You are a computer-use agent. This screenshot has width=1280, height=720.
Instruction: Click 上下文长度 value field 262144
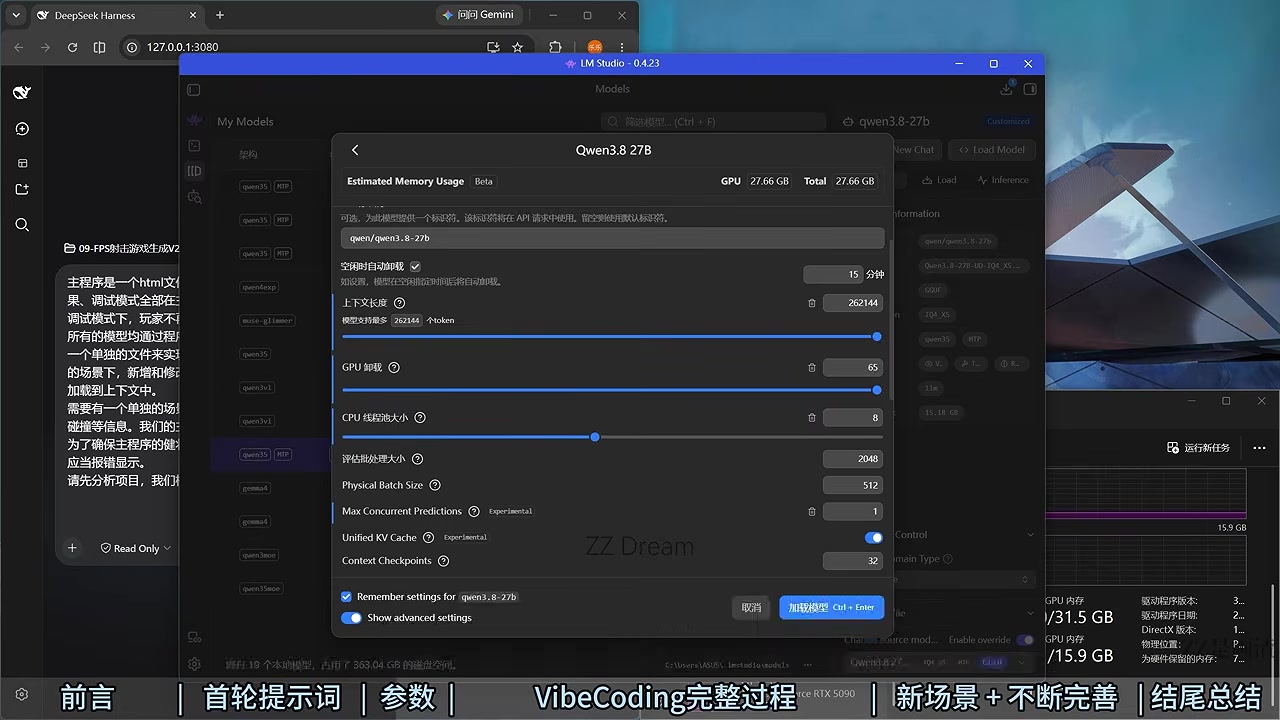[x=853, y=303]
